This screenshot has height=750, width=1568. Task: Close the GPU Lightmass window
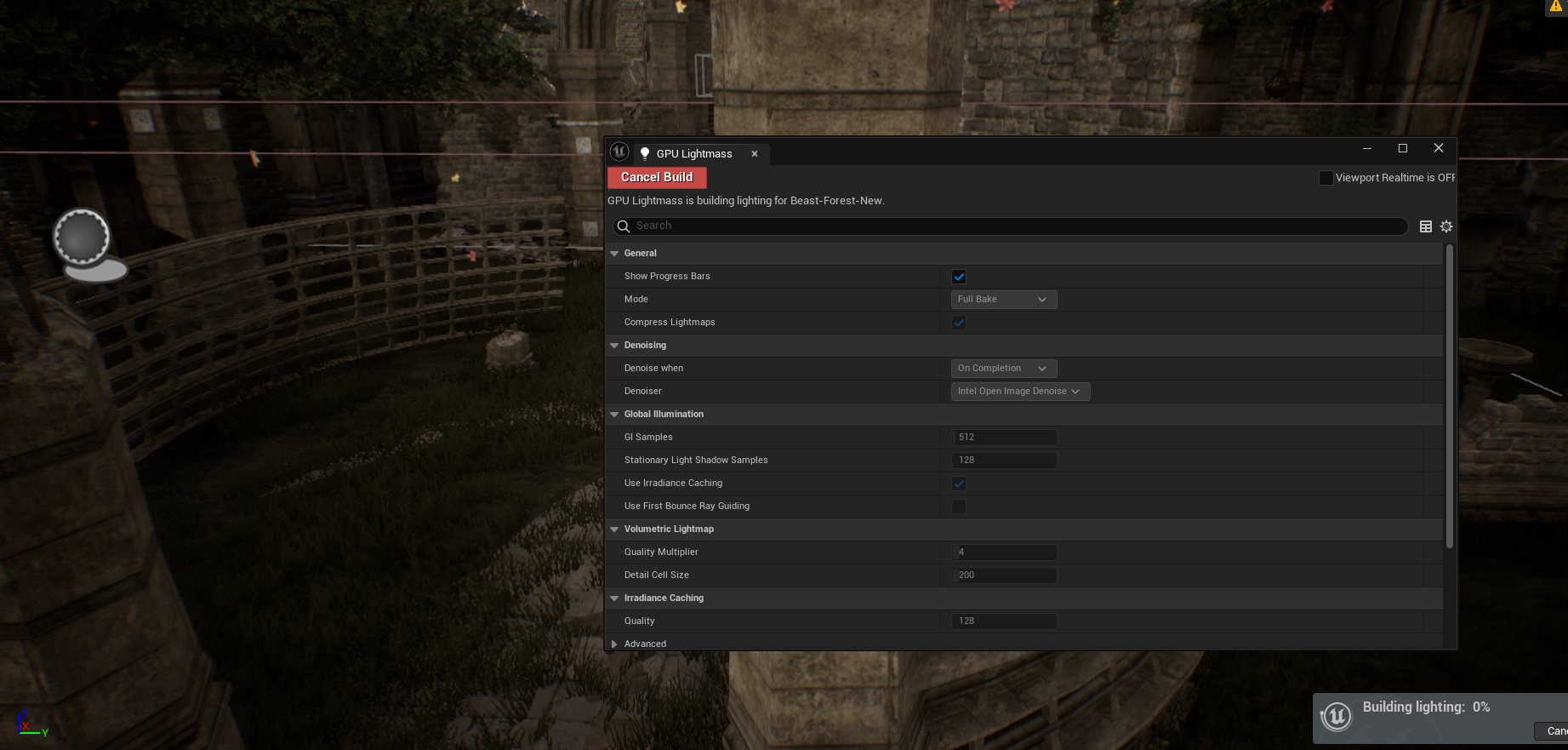tap(1439, 148)
